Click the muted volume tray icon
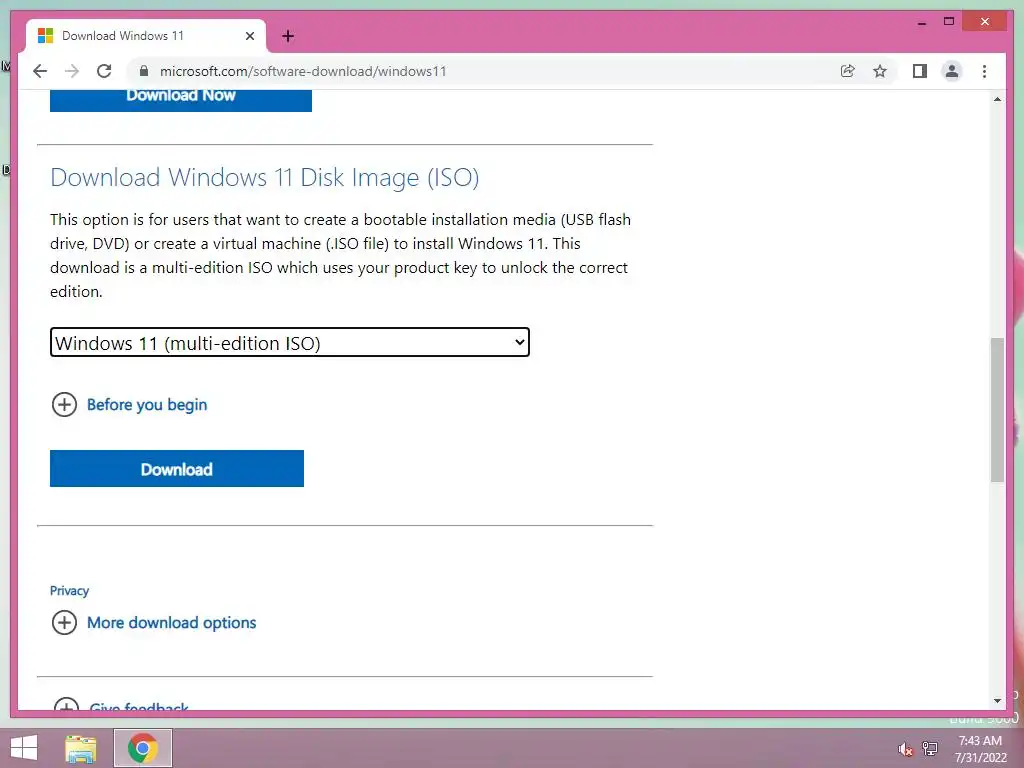The image size is (1024, 768). 905,749
